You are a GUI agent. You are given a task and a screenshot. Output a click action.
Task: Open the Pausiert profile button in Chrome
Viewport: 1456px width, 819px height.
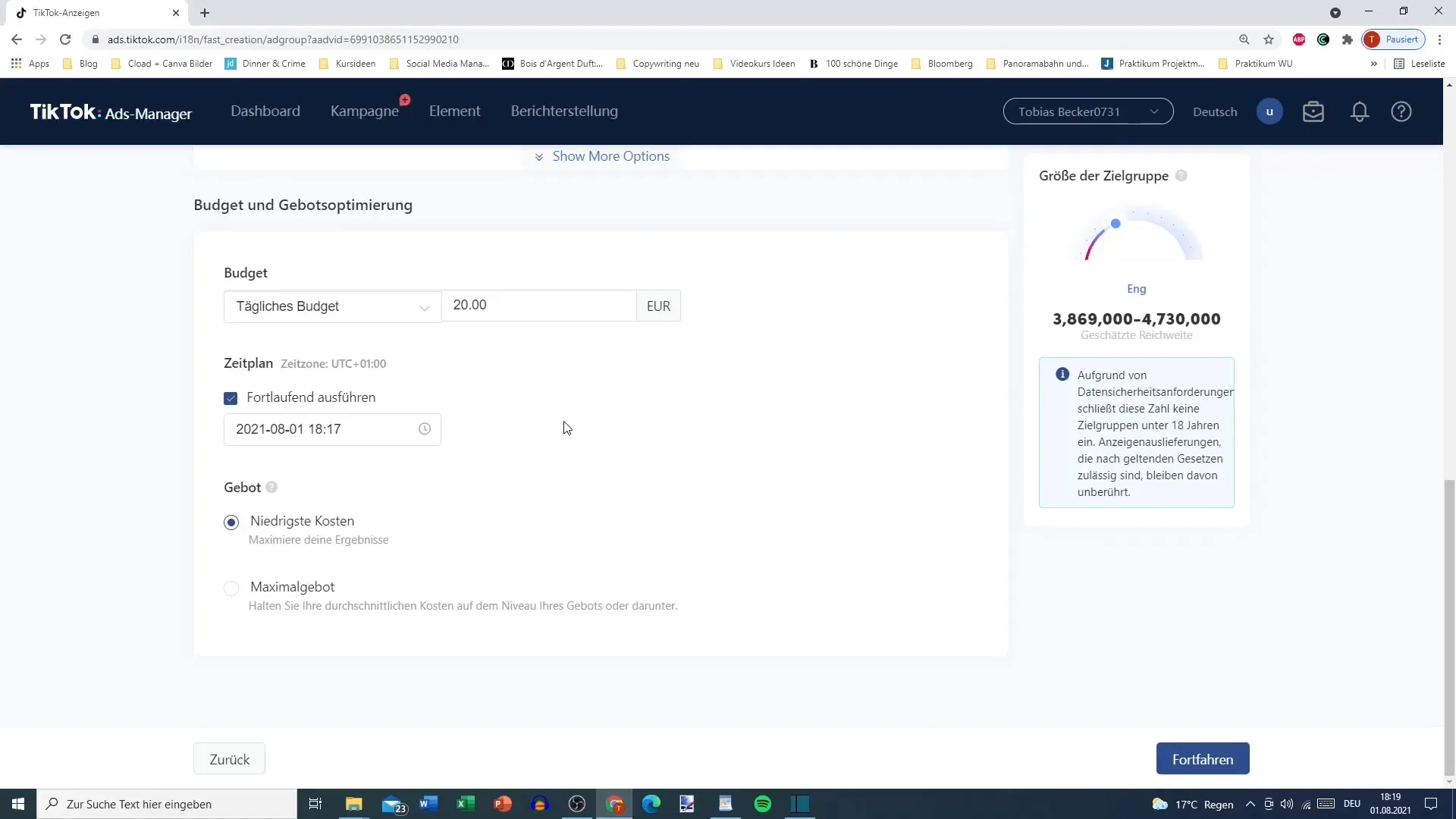(1394, 39)
